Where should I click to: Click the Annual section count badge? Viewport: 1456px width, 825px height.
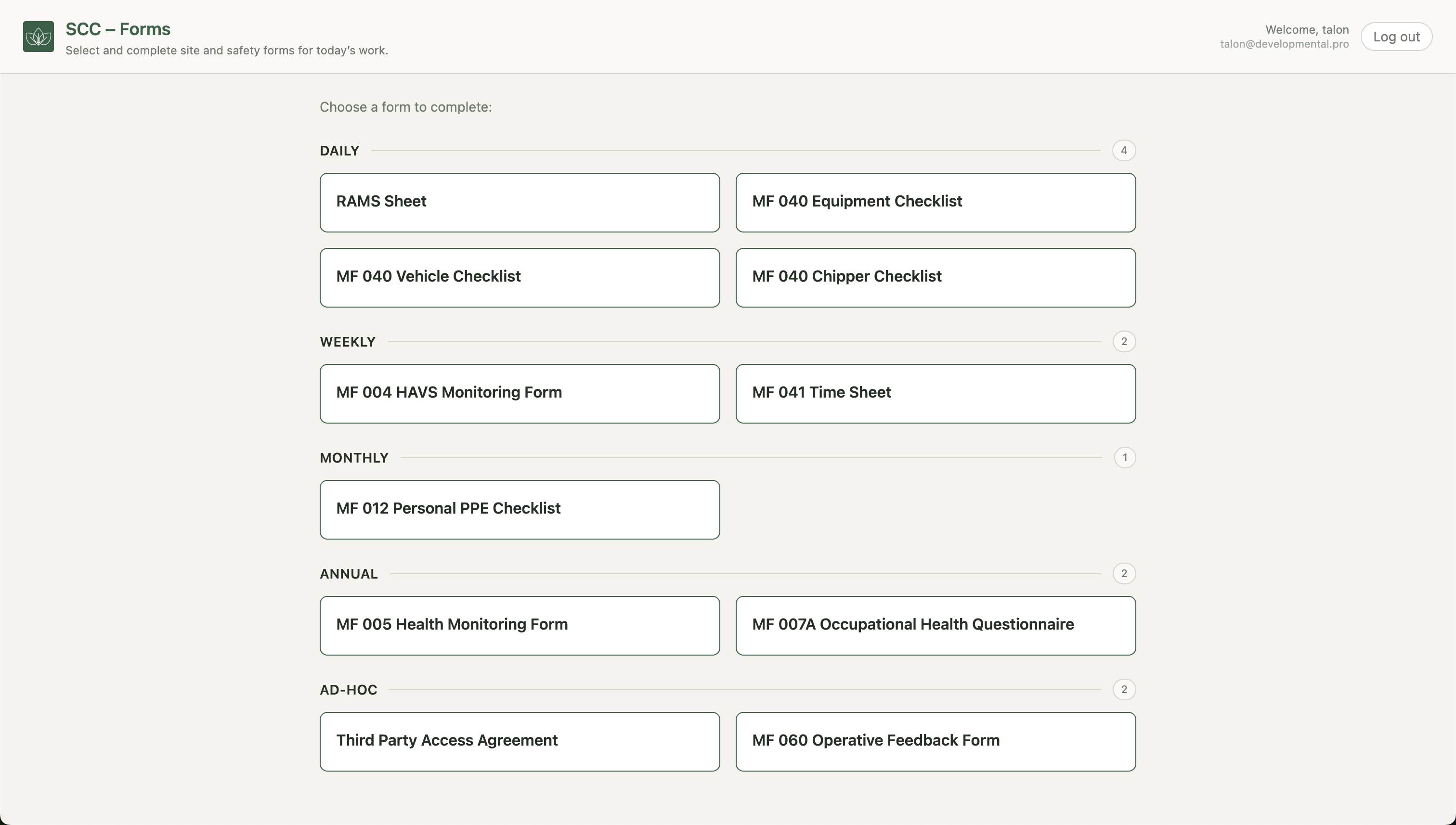pos(1123,573)
